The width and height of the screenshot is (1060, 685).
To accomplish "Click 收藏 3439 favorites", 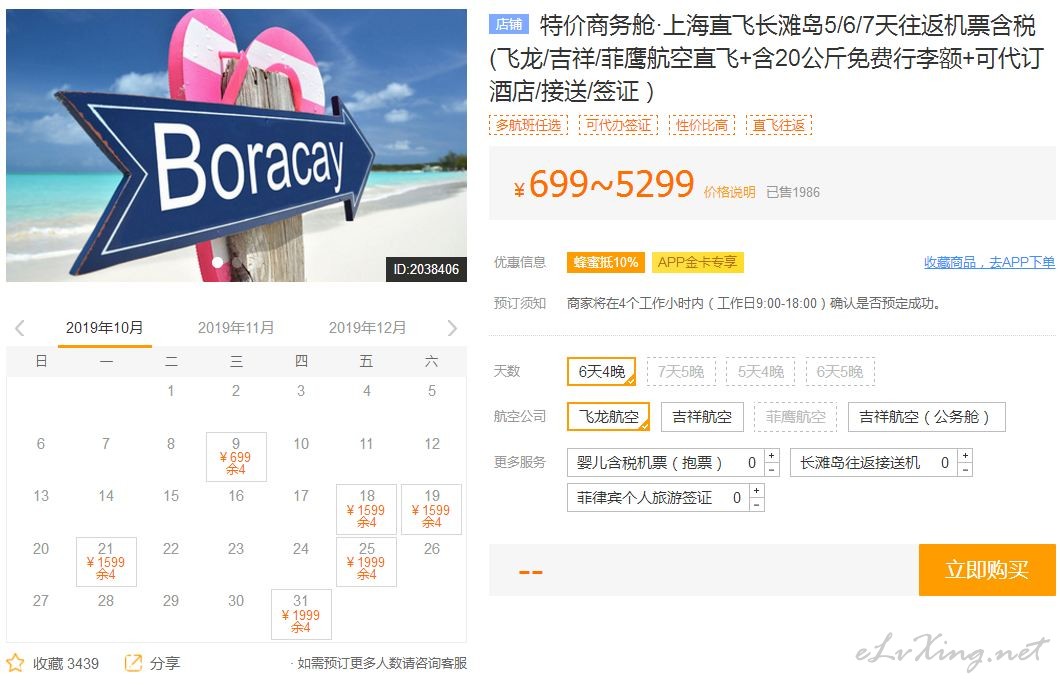I will click(x=66, y=663).
